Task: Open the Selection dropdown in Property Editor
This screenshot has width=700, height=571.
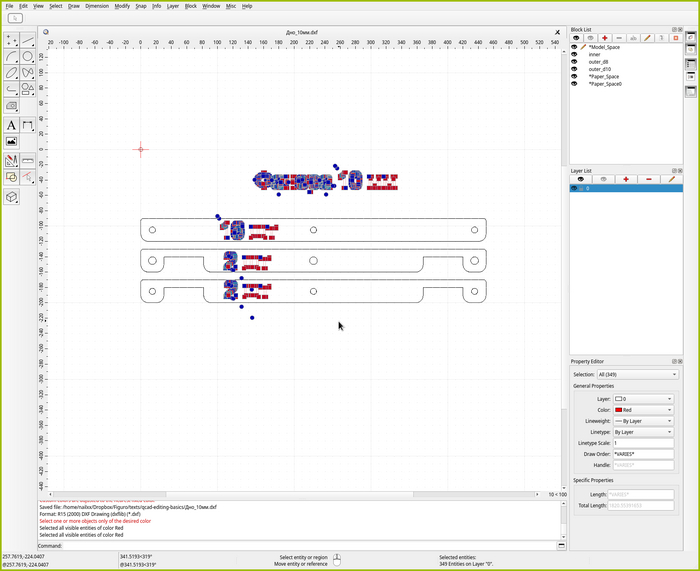Action: coord(639,374)
